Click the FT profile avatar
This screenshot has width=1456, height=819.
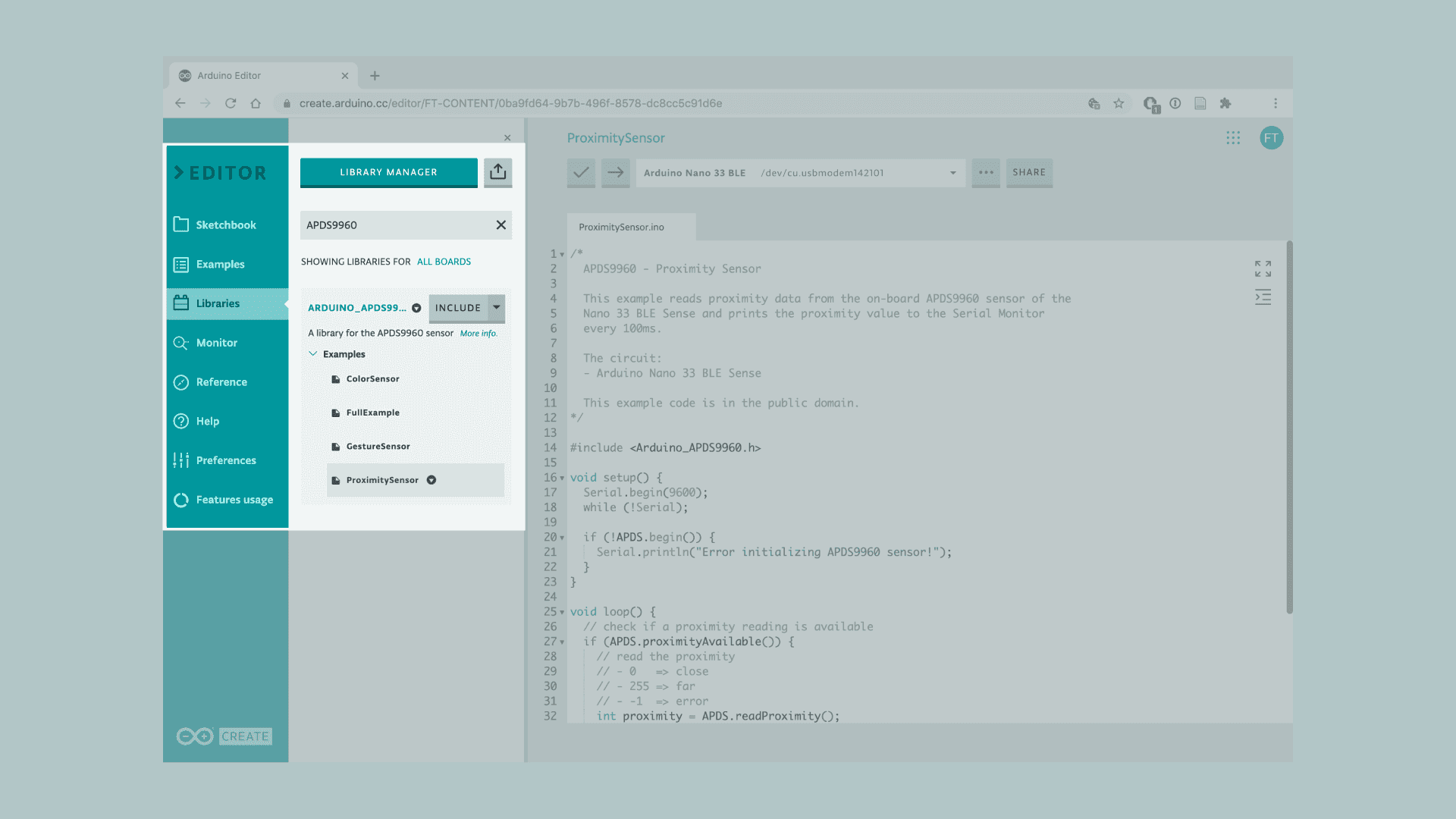click(x=1271, y=138)
